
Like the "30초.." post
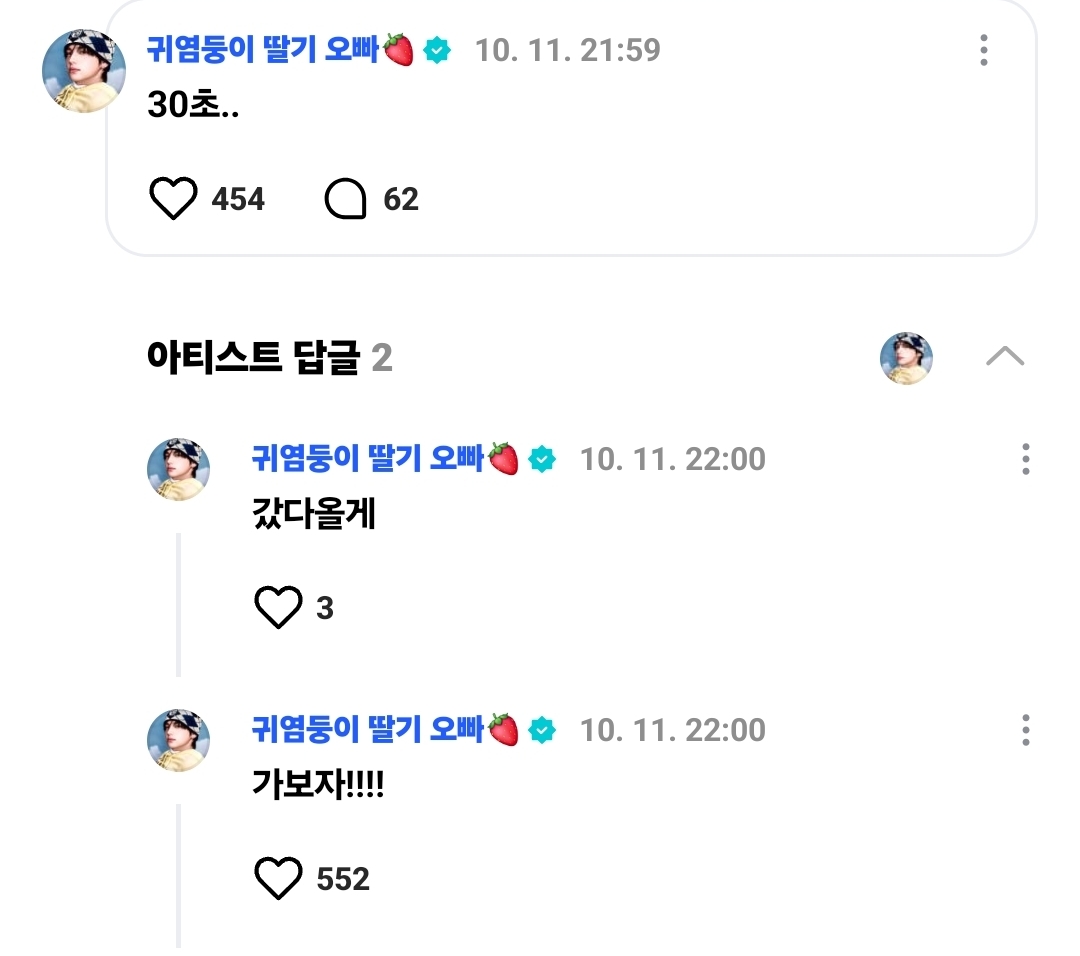coord(173,199)
